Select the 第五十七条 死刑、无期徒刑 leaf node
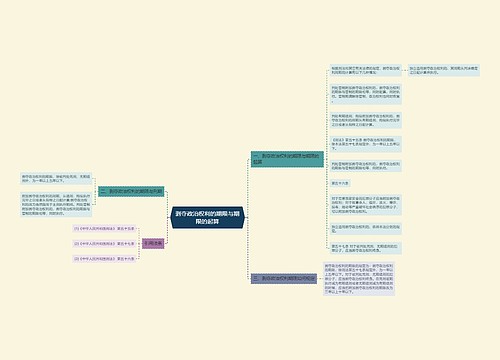 coord(365,248)
